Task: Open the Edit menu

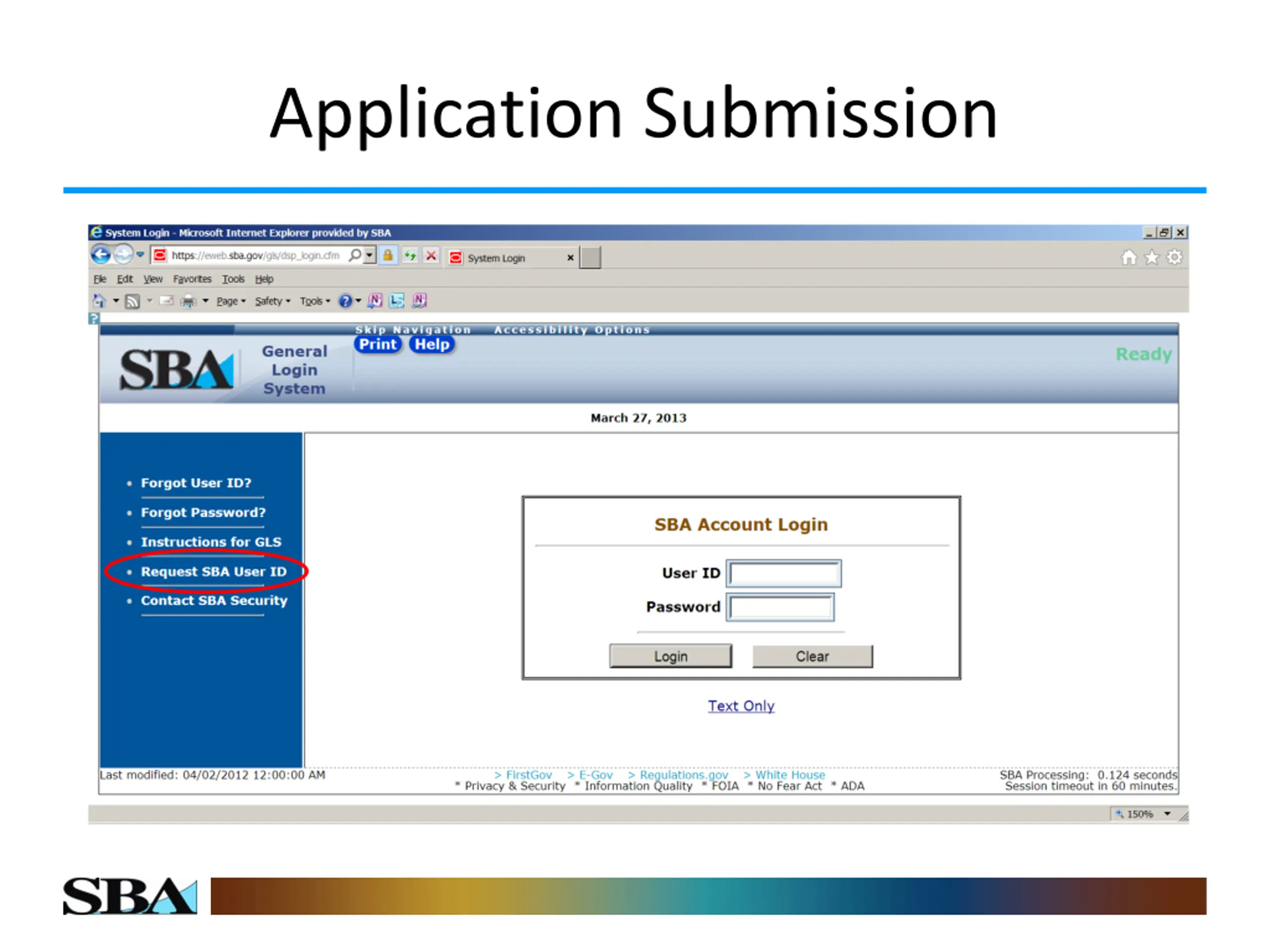Action: [125, 280]
